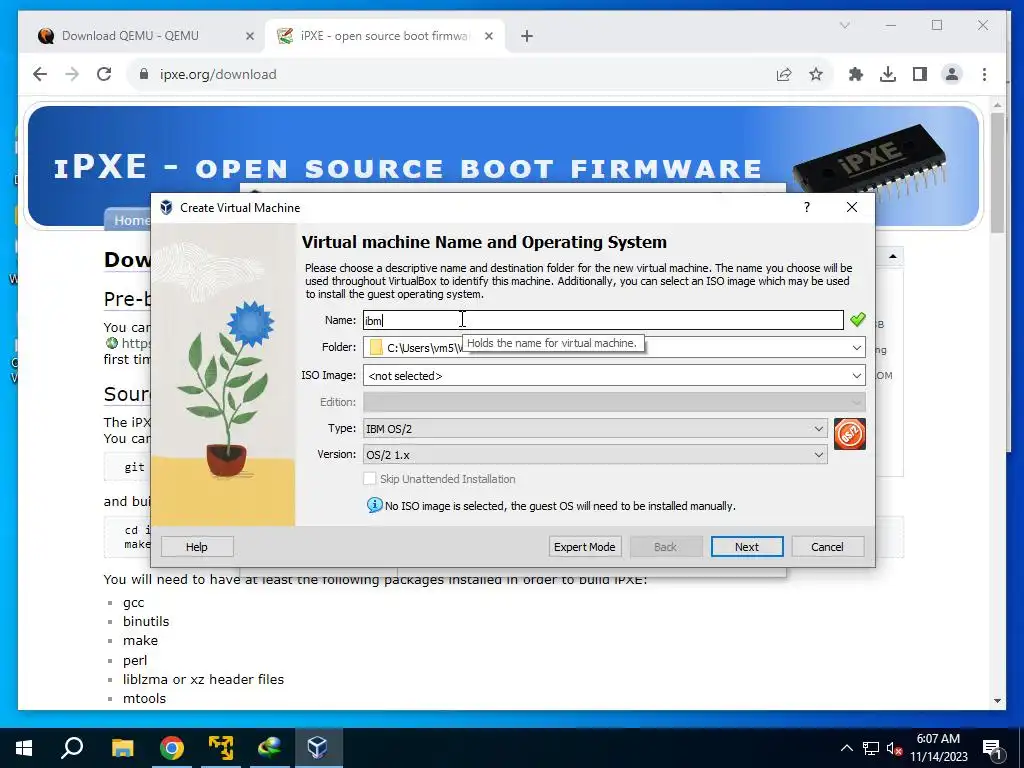1024x768 pixels.
Task: Cancel the virtual machine creation
Action: click(827, 547)
